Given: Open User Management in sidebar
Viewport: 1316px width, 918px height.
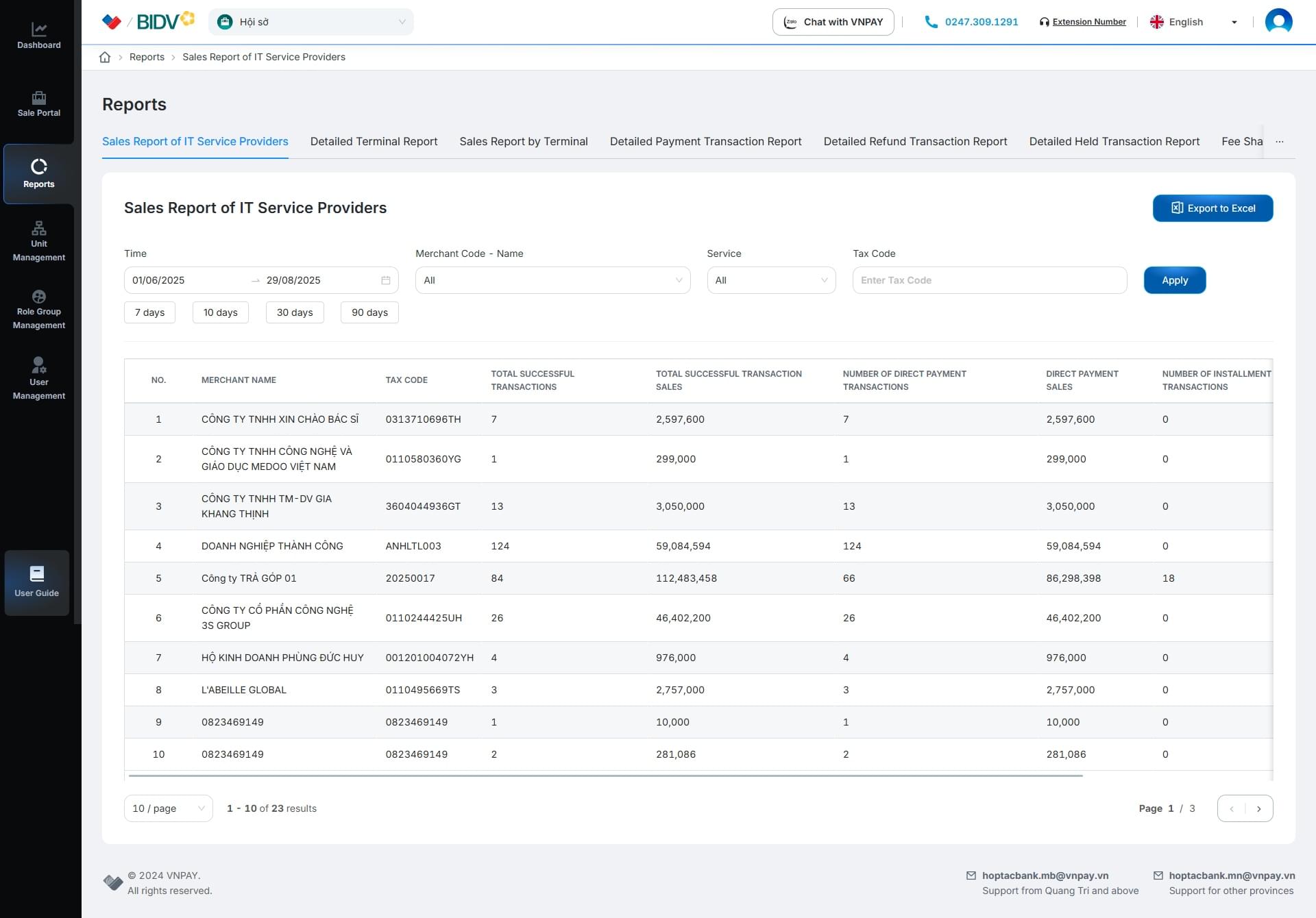Looking at the screenshot, I should point(39,378).
